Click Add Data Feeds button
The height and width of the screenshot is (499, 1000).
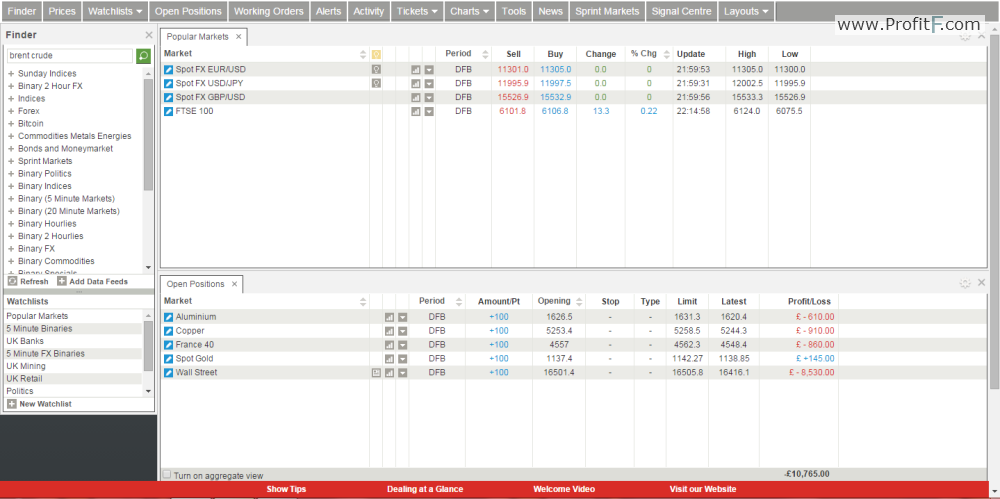pyautogui.click(x=92, y=281)
